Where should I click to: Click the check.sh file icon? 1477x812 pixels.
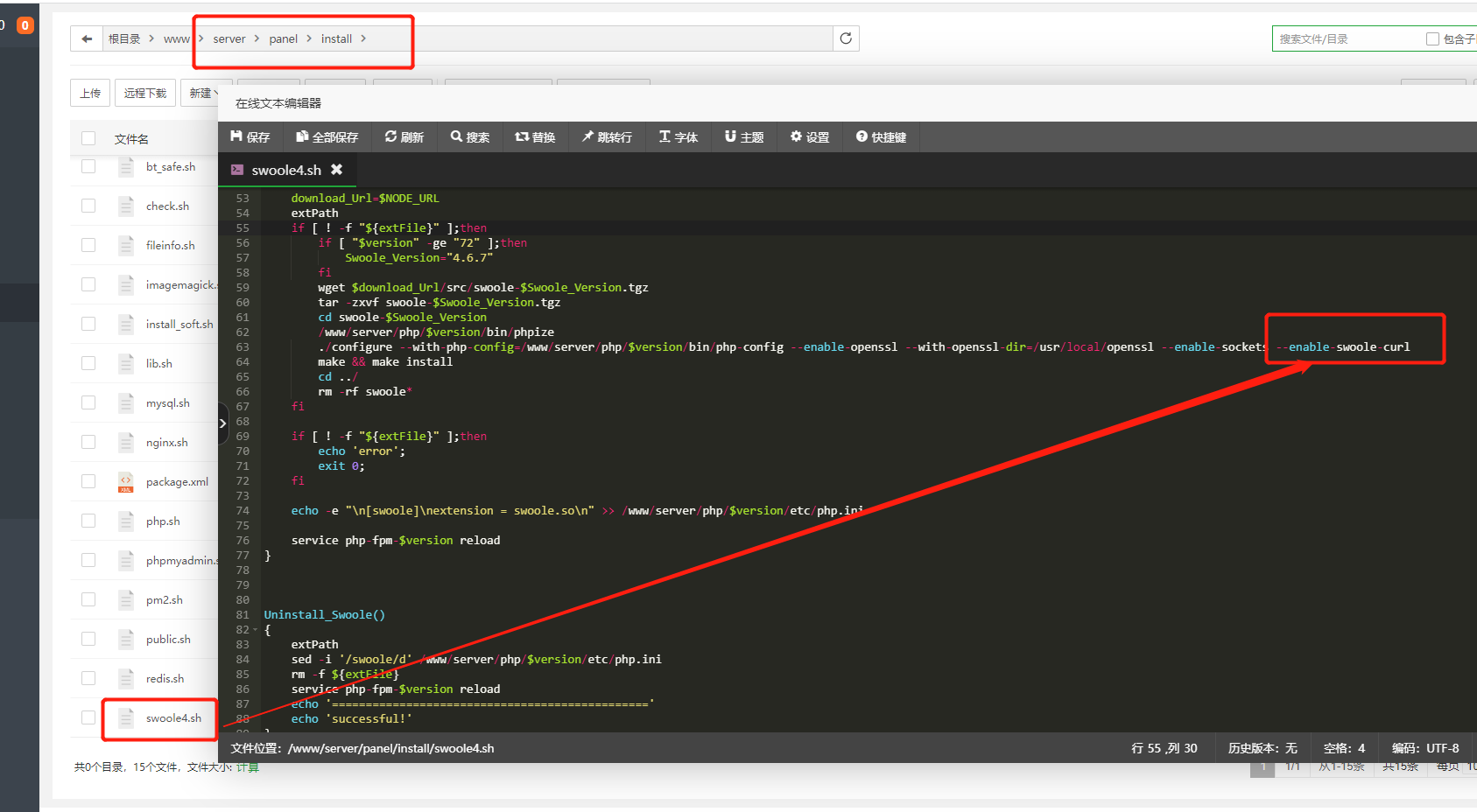click(126, 206)
